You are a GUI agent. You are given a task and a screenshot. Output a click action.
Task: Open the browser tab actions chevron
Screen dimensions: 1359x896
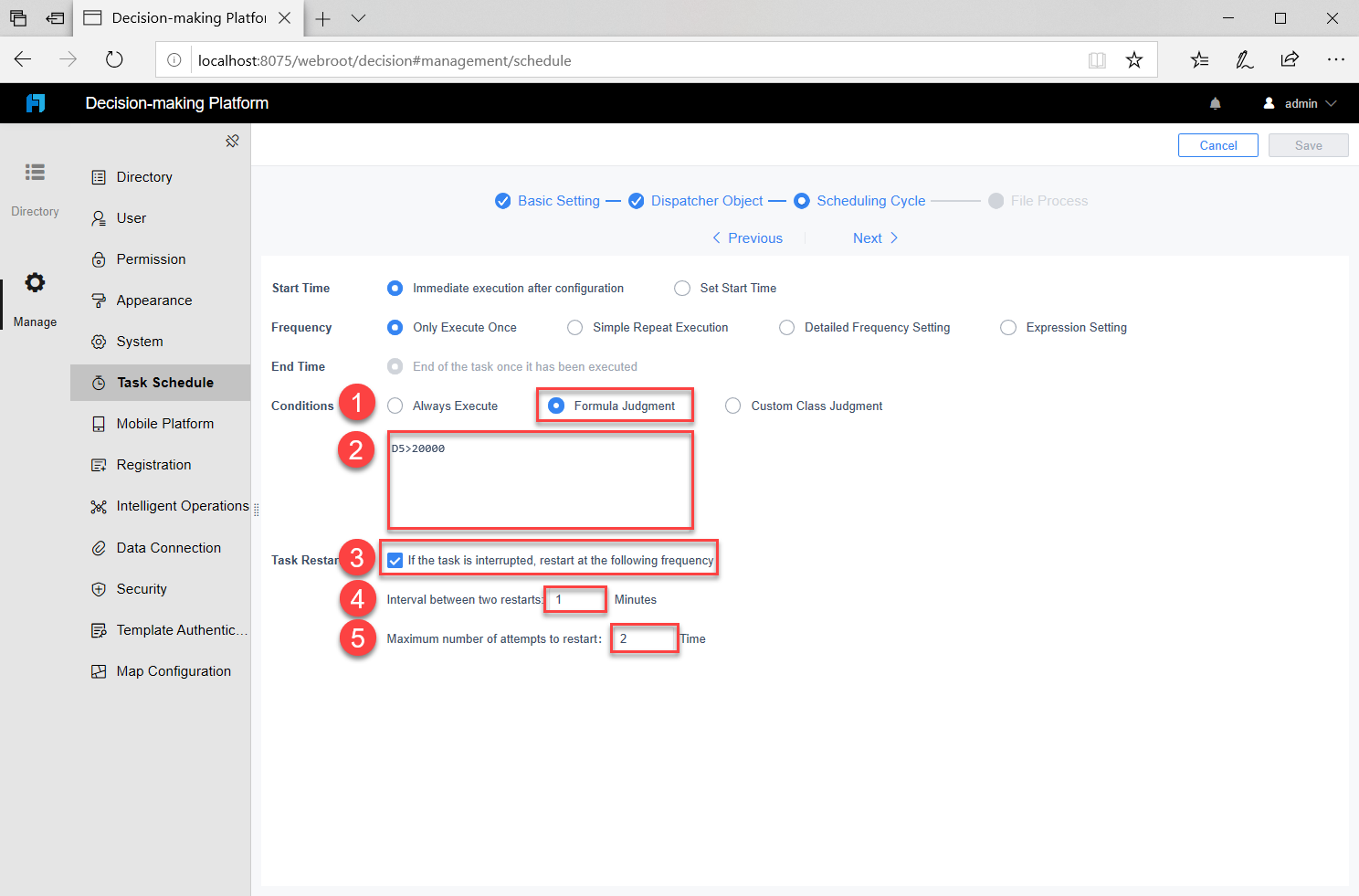click(x=358, y=18)
